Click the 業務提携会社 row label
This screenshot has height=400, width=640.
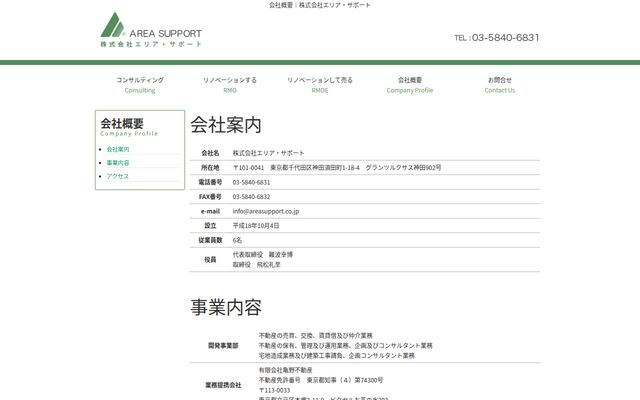tap(223, 385)
